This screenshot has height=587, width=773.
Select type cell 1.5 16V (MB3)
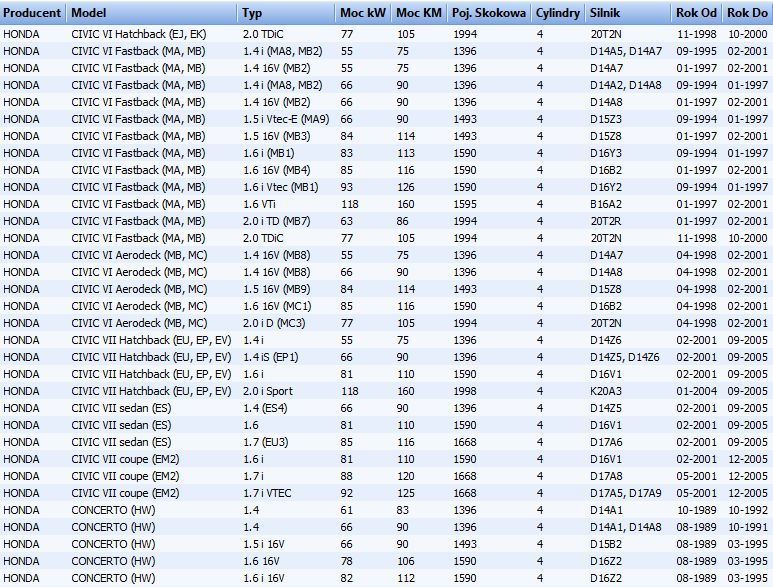277,136
